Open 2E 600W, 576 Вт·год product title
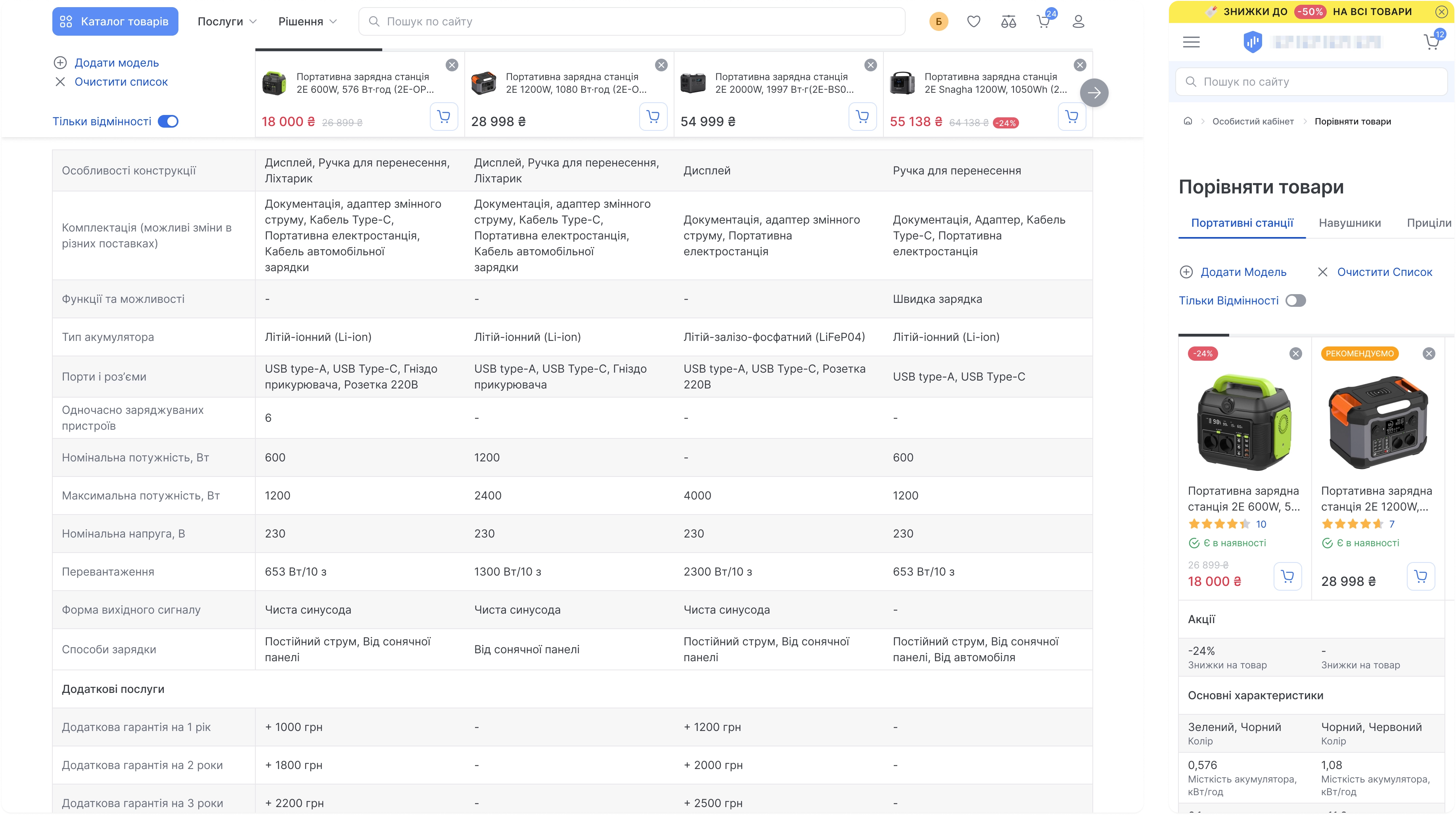1456x815 pixels. click(x=365, y=83)
